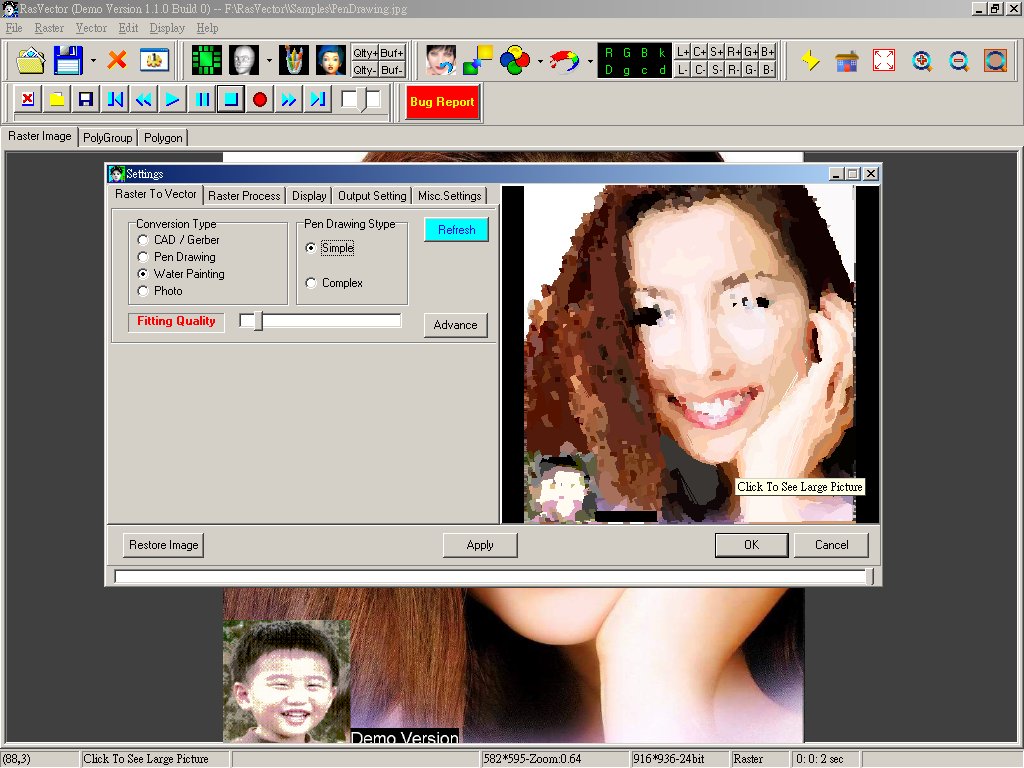Click the blue-haired girl icon
1024x768 pixels.
click(x=330, y=61)
